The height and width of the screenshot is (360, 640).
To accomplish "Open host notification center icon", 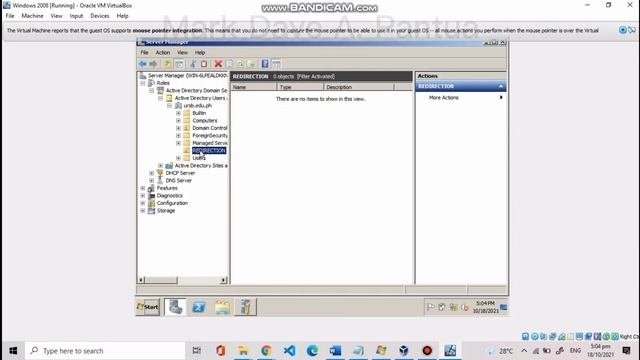I will coord(626,351).
